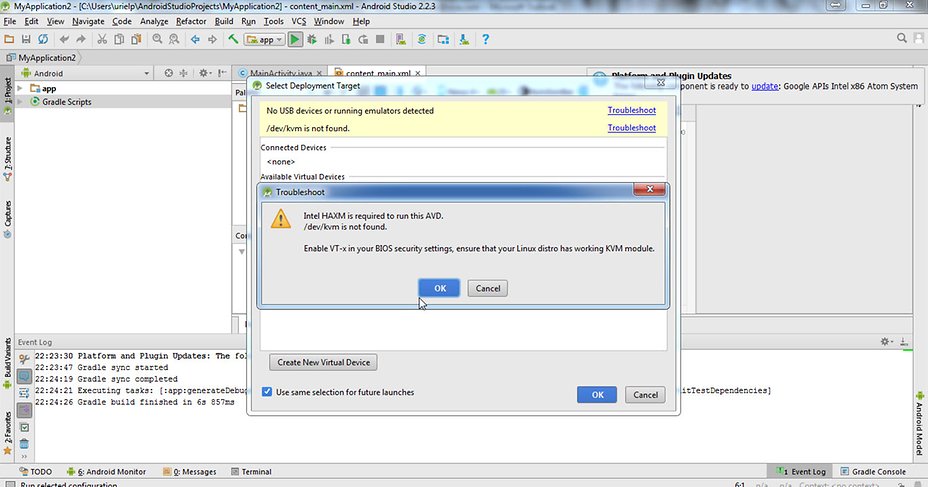Expand the Gradle Scripts tree node

(x=21, y=102)
